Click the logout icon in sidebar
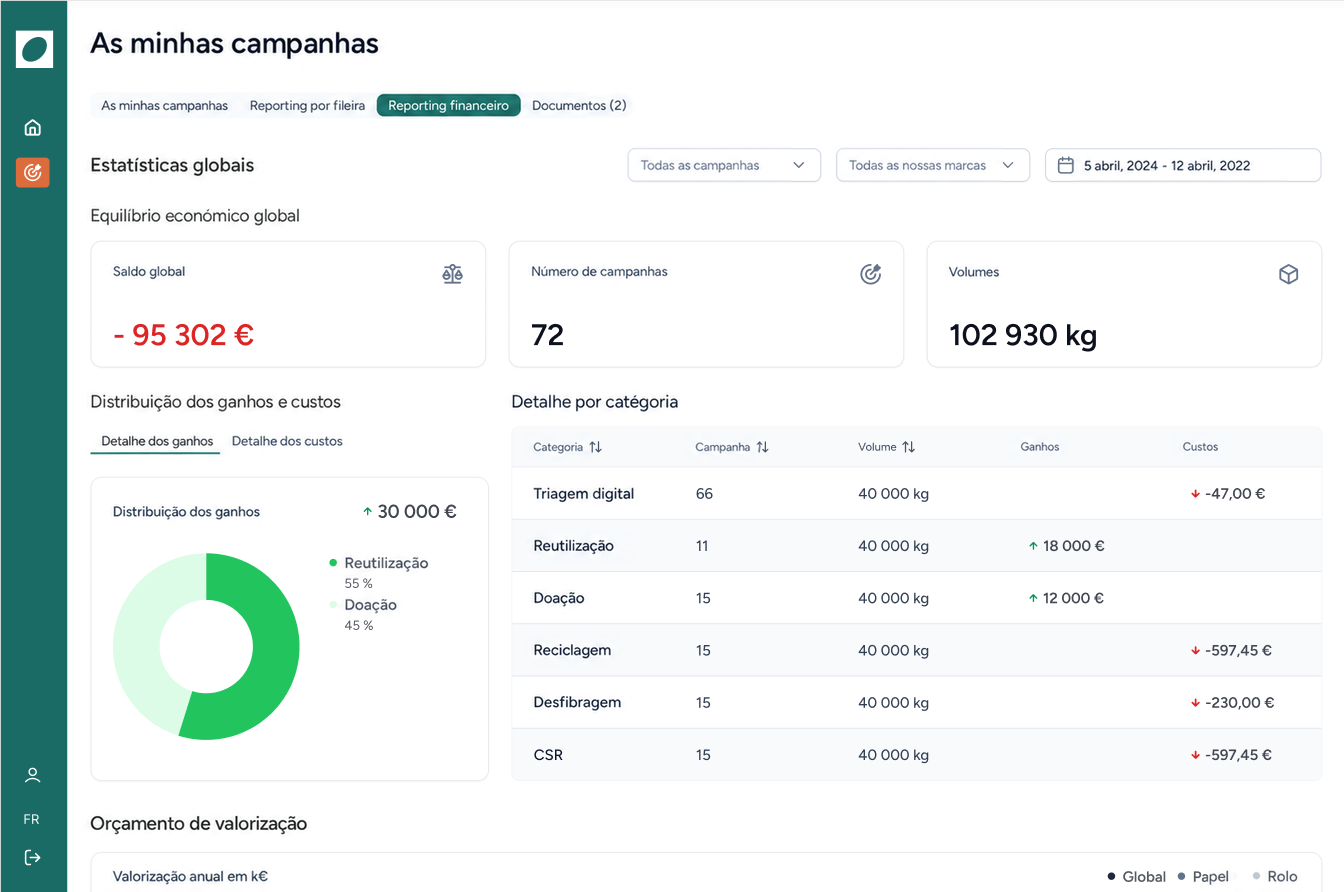The width and height of the screenshot is (1344, 892). coord(33,857)
